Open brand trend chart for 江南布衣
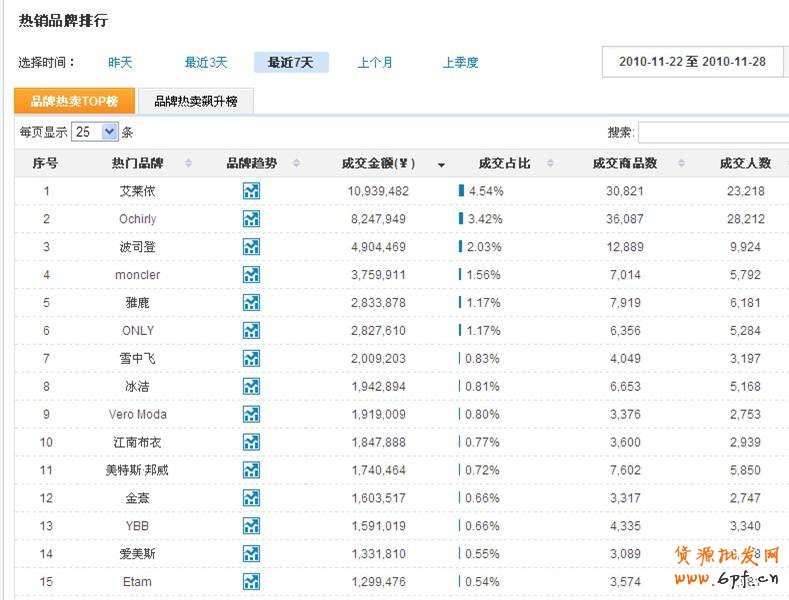This screenshot has height=600, width=789. pos(251,442)
